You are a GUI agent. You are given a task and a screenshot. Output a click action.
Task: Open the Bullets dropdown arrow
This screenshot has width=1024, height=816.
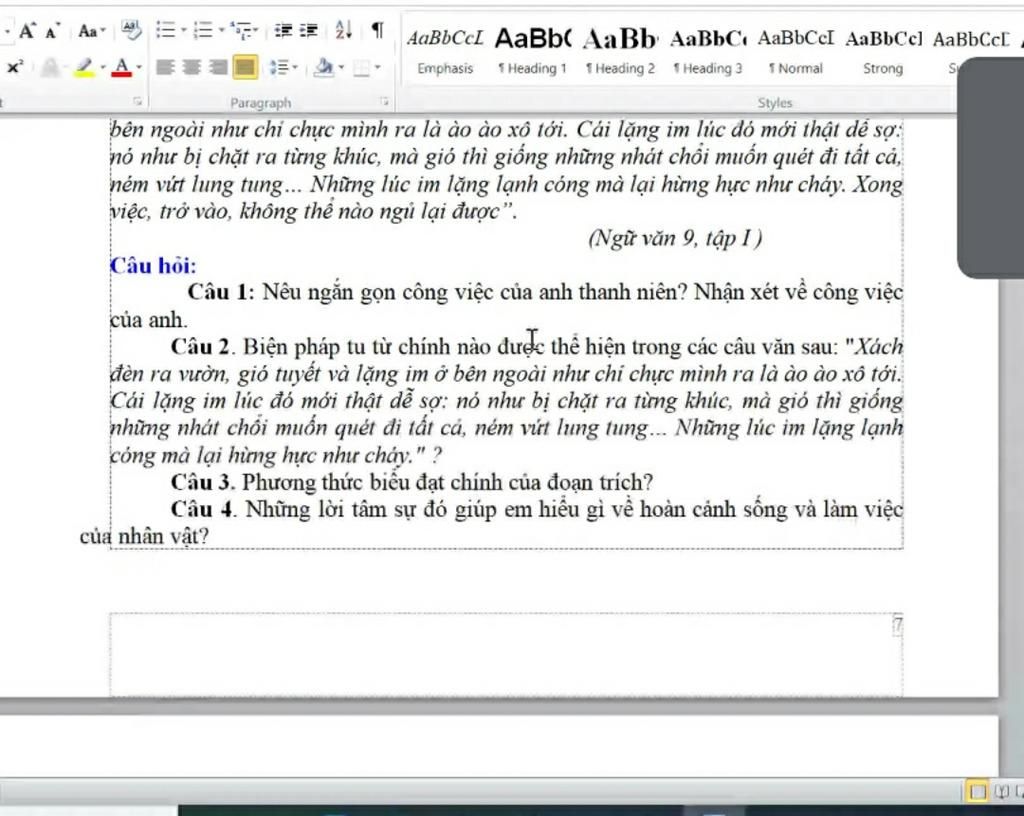point(184,30)
